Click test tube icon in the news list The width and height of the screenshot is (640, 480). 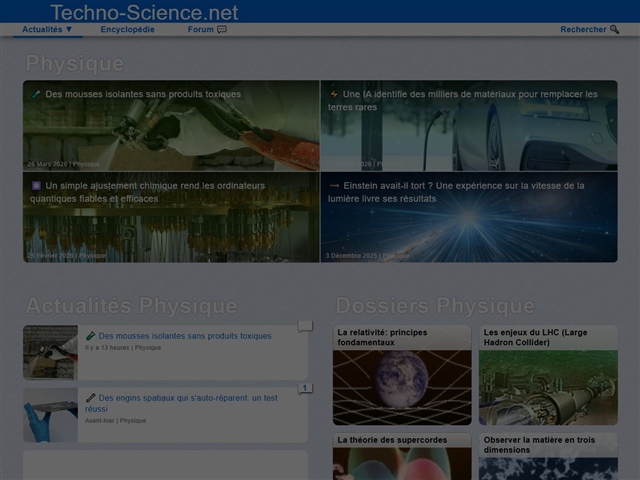tap(90, 336)
